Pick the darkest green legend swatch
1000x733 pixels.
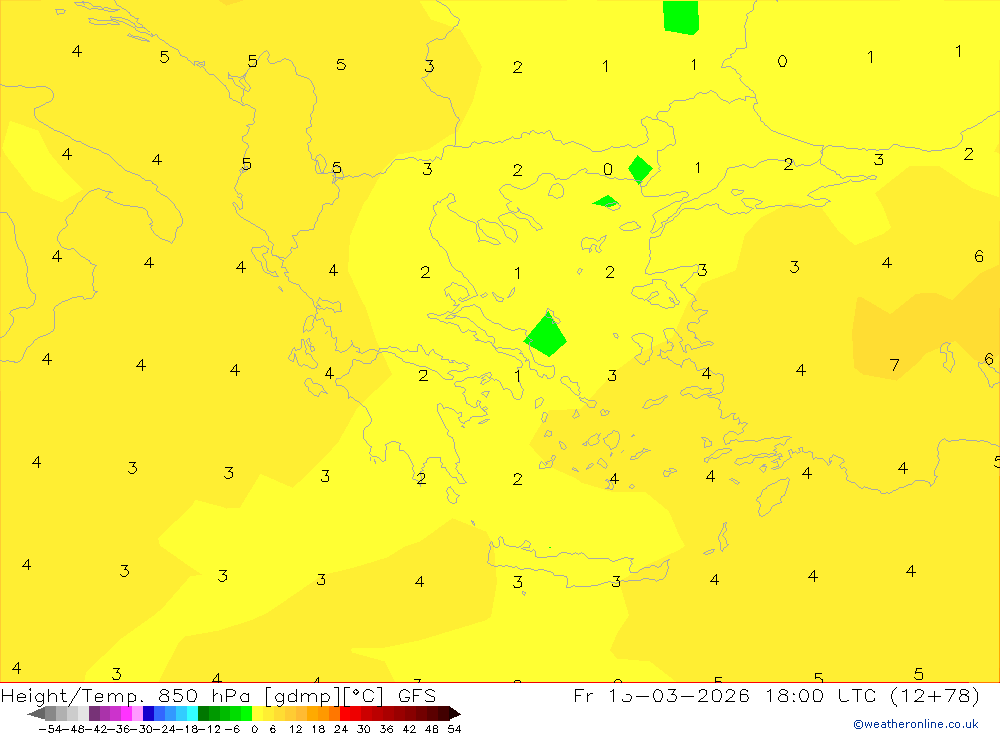pos(203,713)
